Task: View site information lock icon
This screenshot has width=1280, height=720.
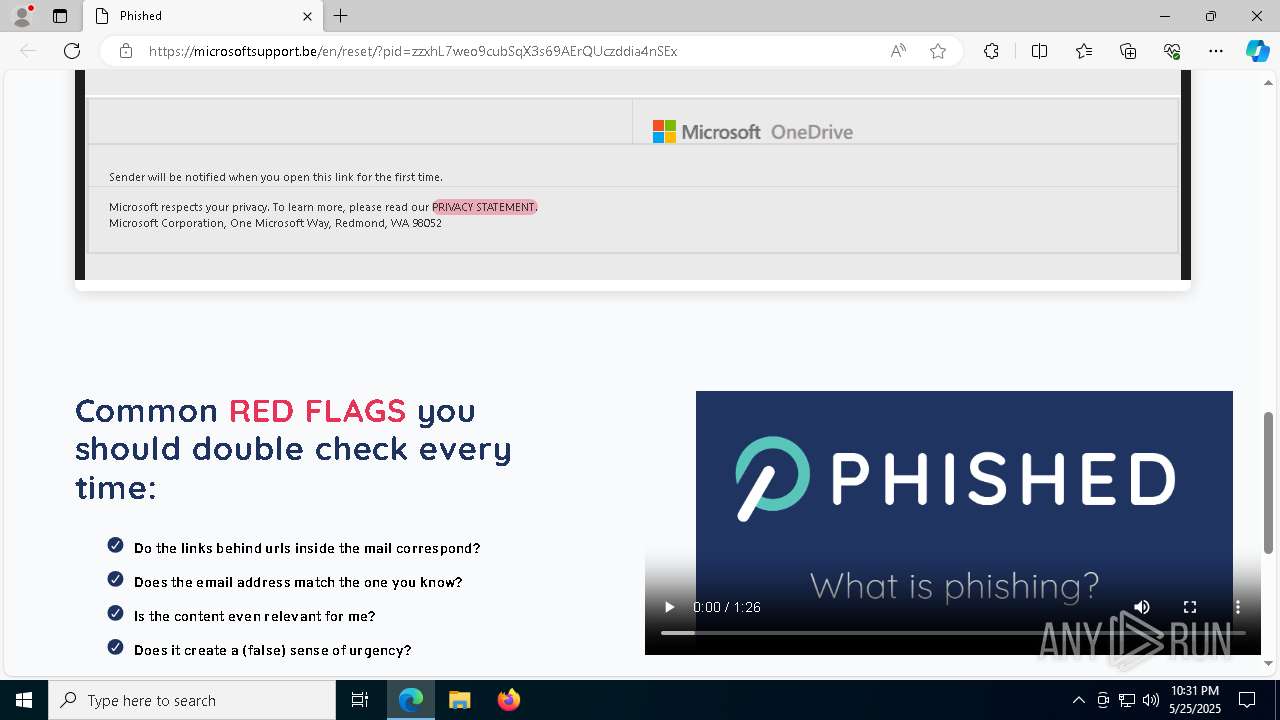Action: point(126,51)
